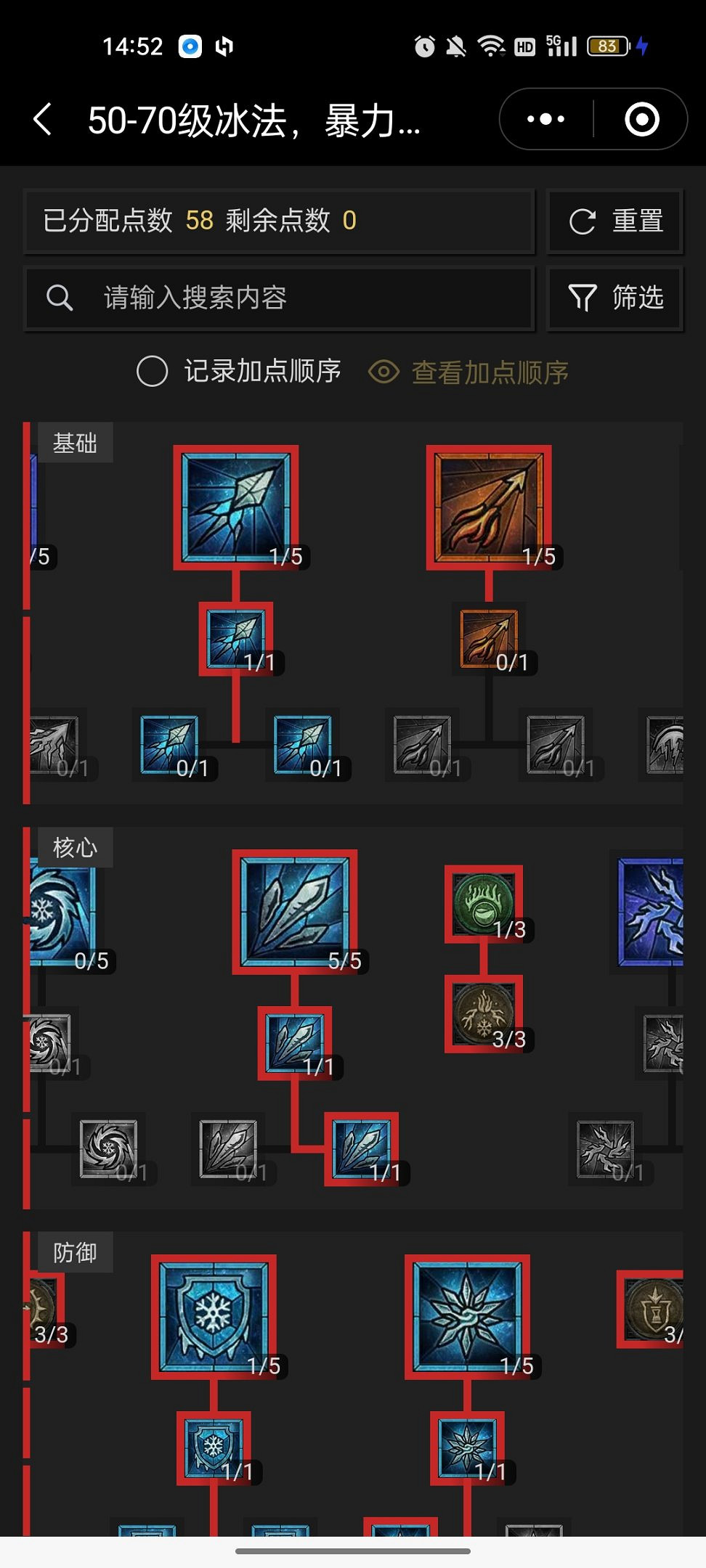The image size is (706, 1568).
Task: Go back using the header arrow
Action: 43,119
